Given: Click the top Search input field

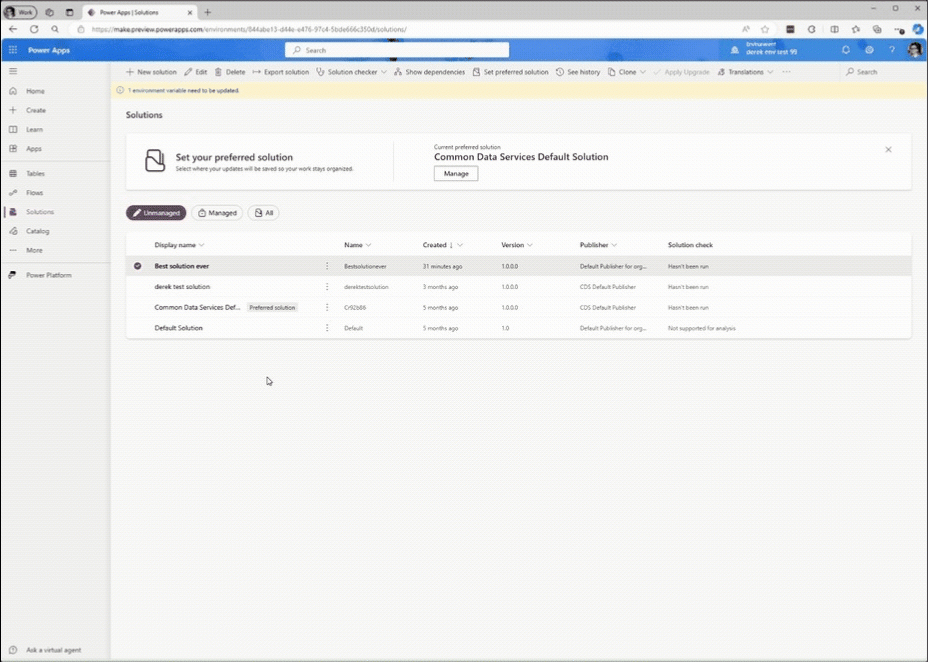Looking at the screenshot, I should 397,50.
